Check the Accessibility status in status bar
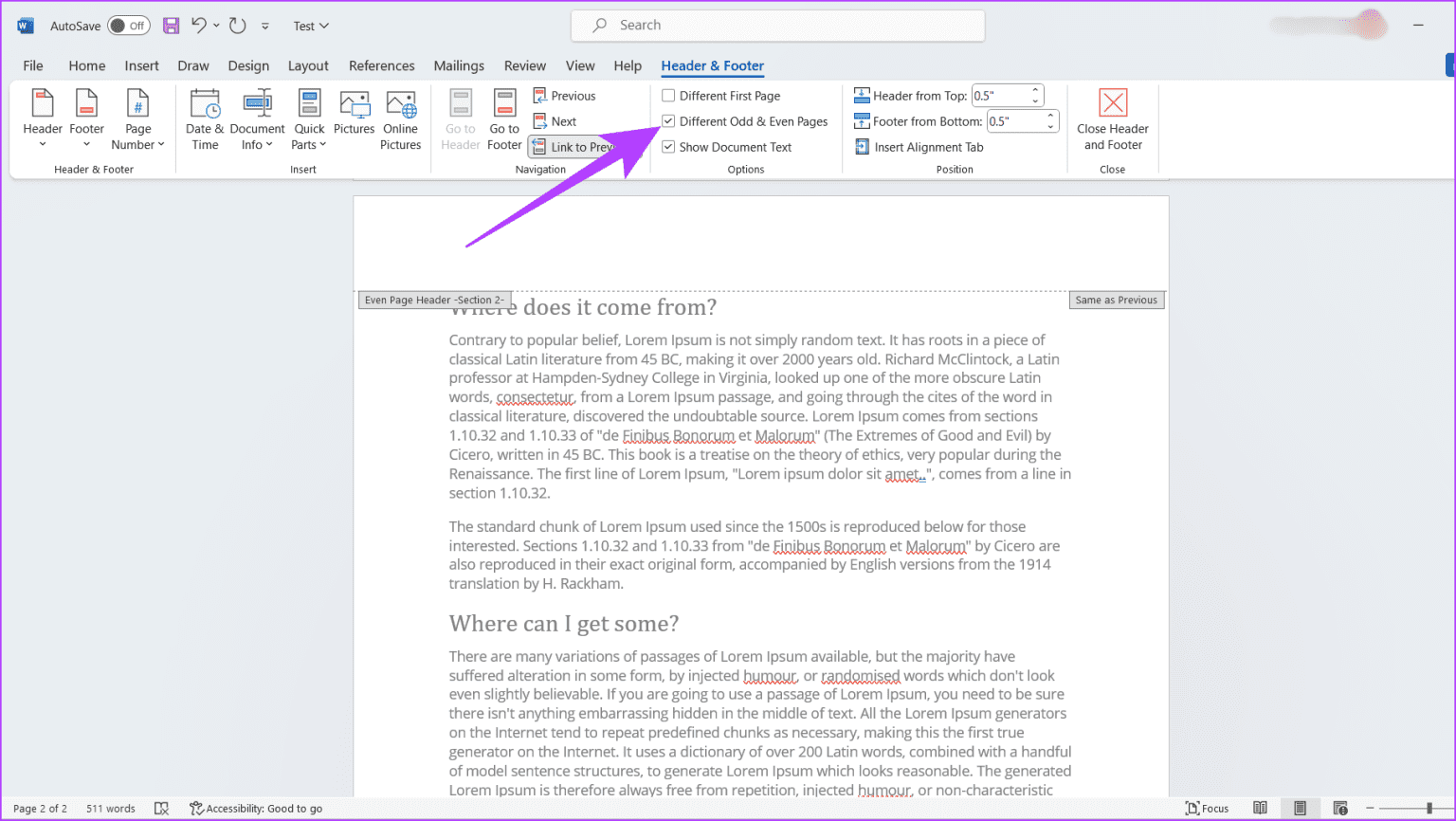The width and height of the screenshot is (1456, 821). tap(257, 808)
